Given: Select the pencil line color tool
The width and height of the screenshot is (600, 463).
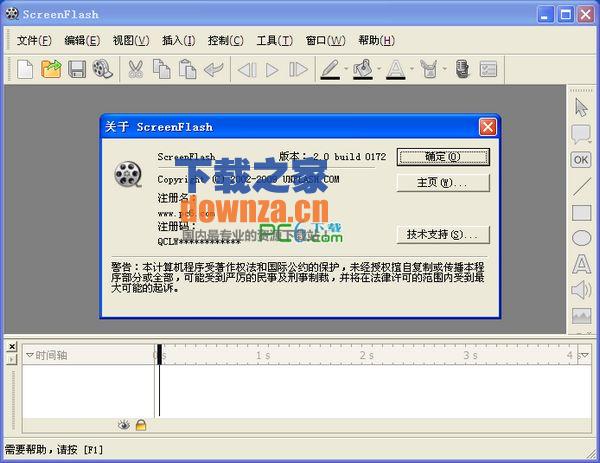Looking at the screenshot, I should click(330, 69).
